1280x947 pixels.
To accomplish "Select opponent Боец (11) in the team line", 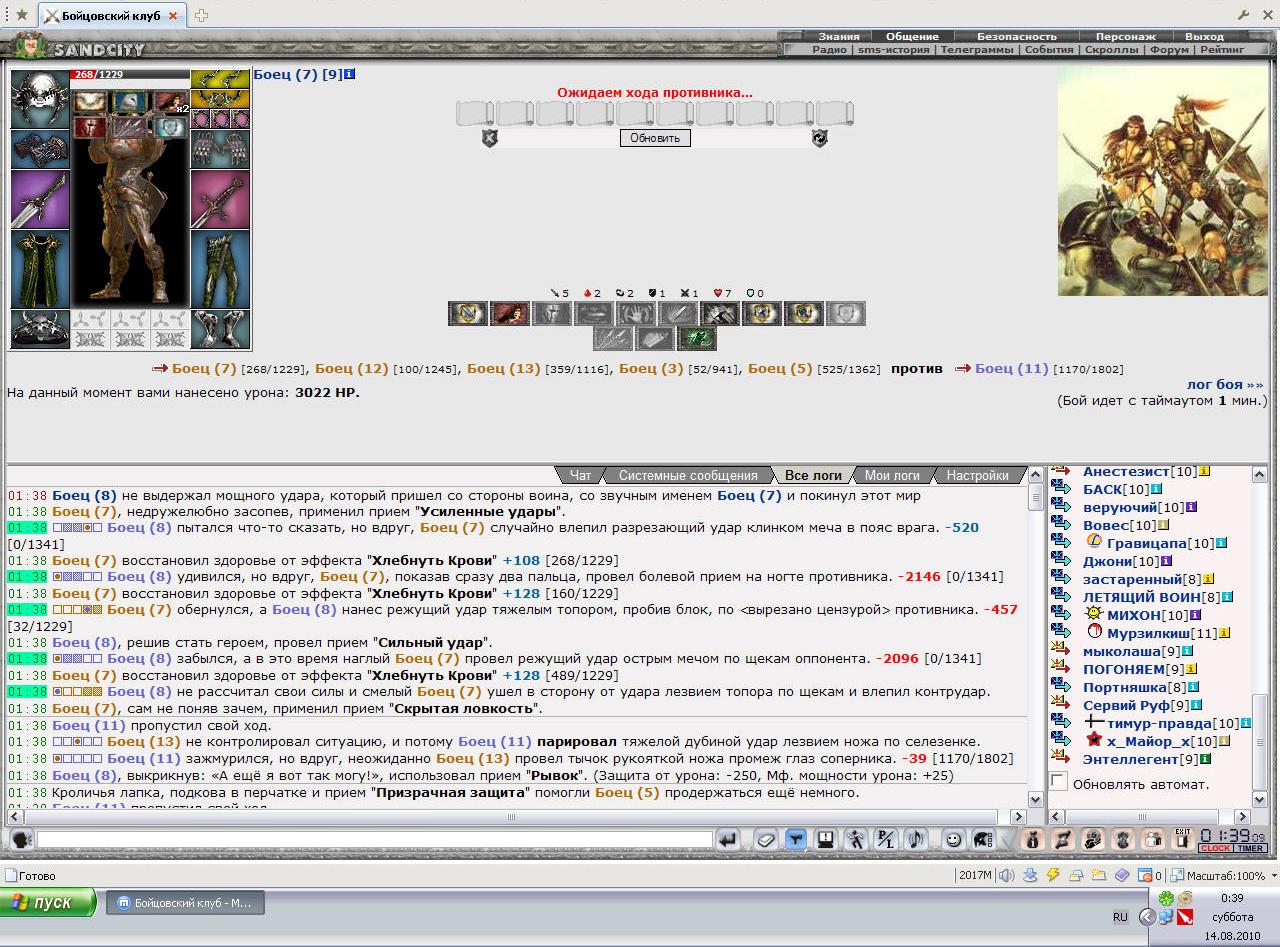I will (x=1011, y=368).
